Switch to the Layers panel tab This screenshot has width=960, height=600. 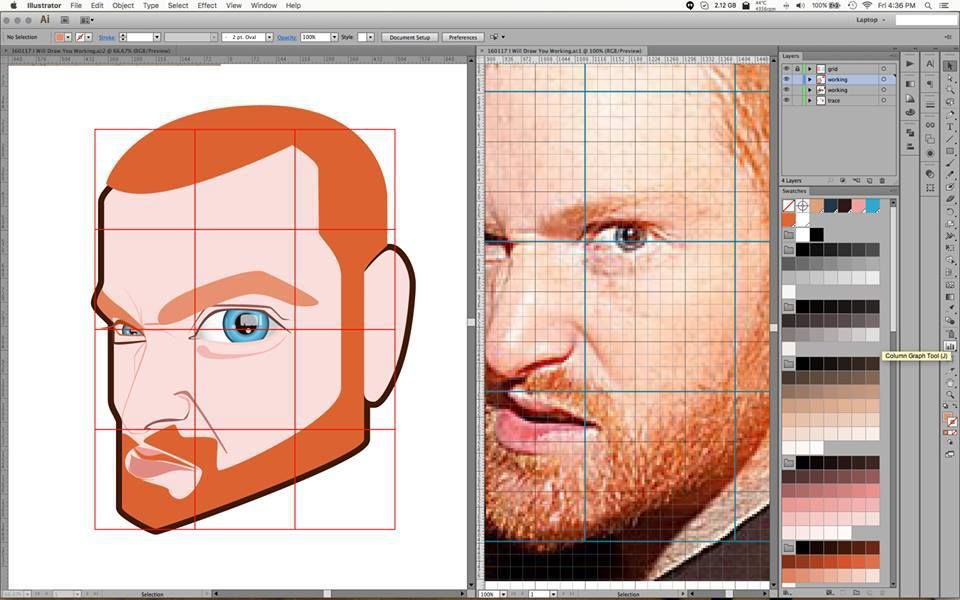[790, 56]
